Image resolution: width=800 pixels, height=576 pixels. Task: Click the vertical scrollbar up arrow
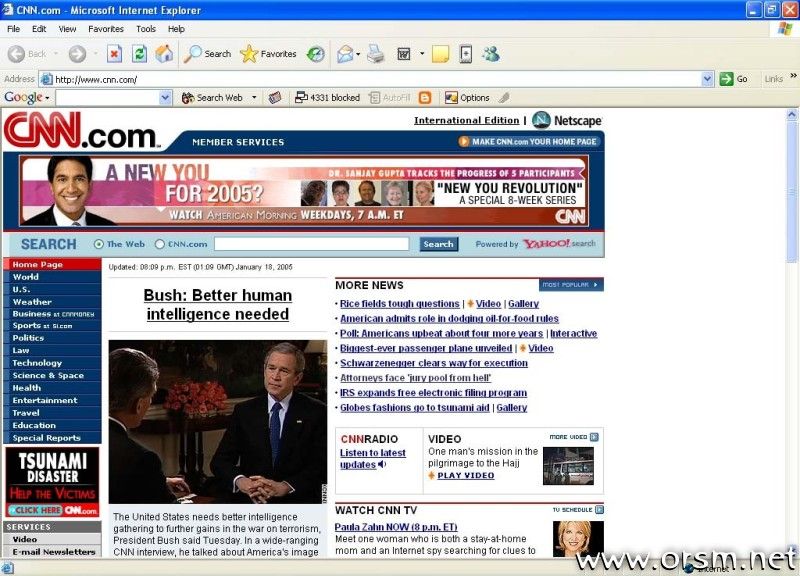[792, 114]
